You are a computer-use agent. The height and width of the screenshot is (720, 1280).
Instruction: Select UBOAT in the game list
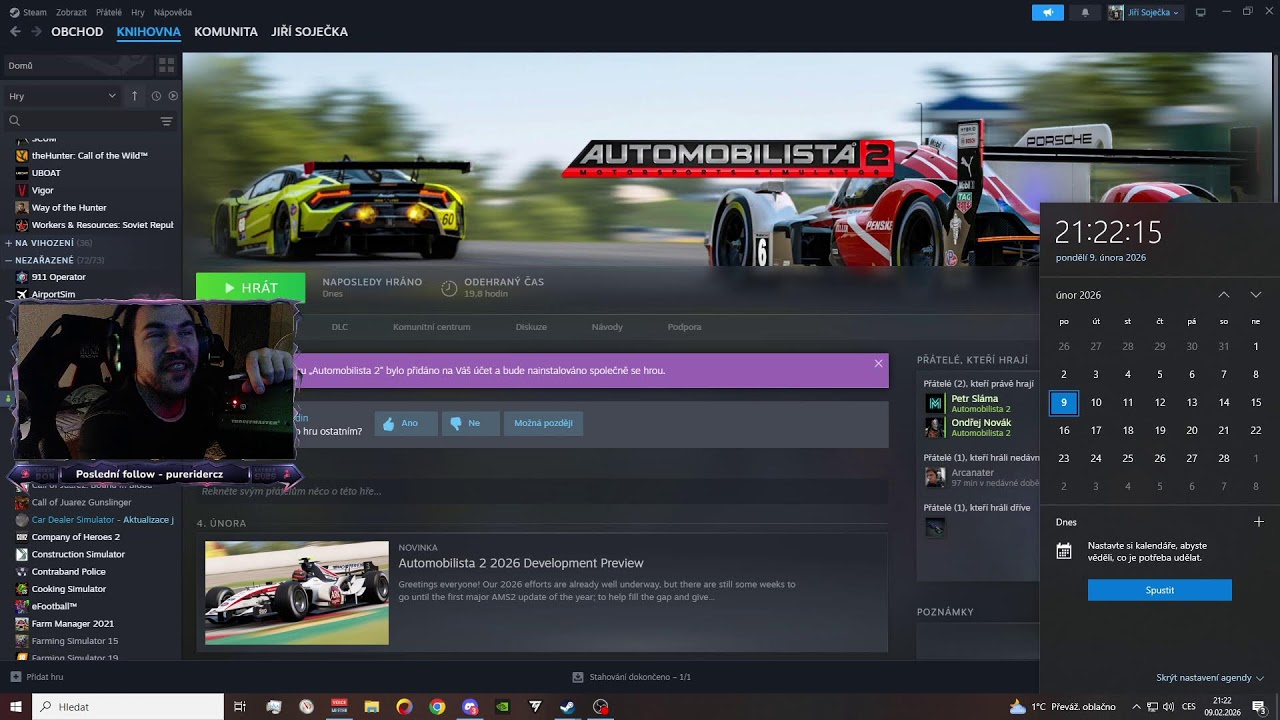tap(46, 173)
